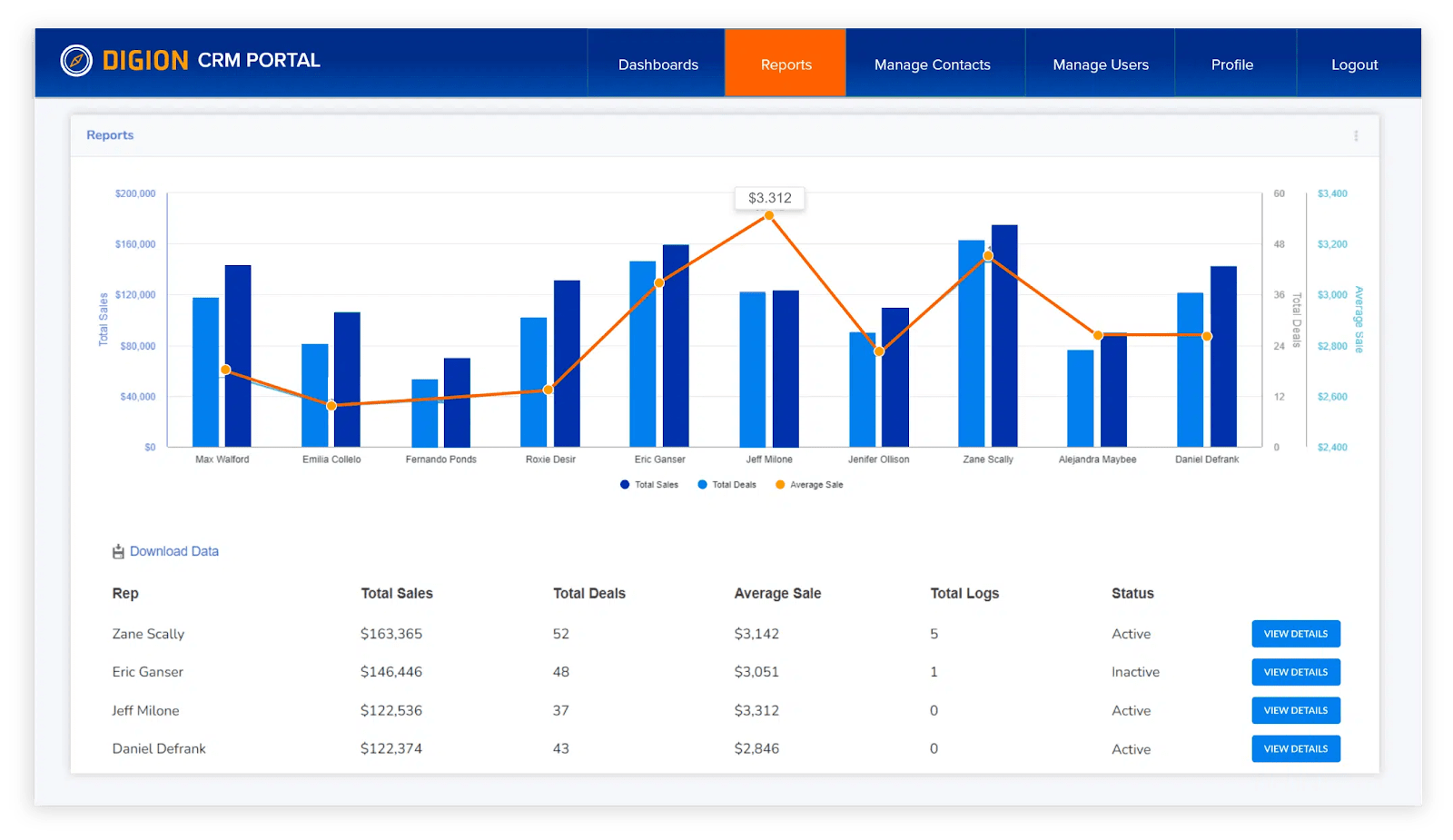
Task: Go to the Profile page
Action: 1232,64
